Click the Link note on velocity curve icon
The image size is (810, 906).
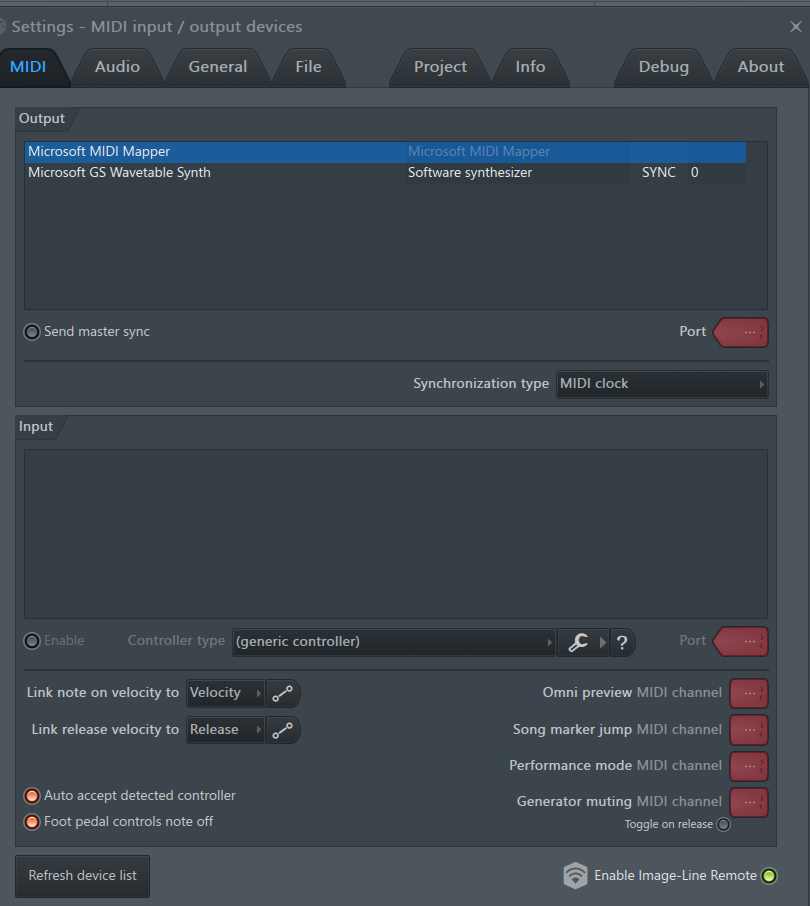(x=283, y=693)
